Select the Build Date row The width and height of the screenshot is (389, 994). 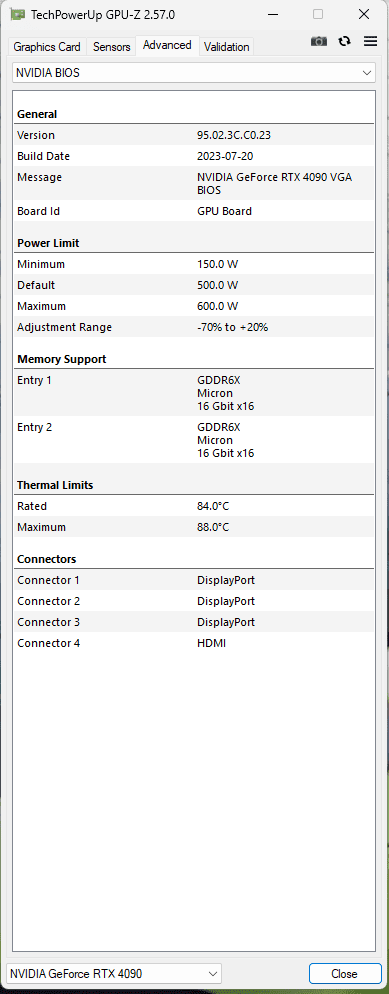click(194, 156)
